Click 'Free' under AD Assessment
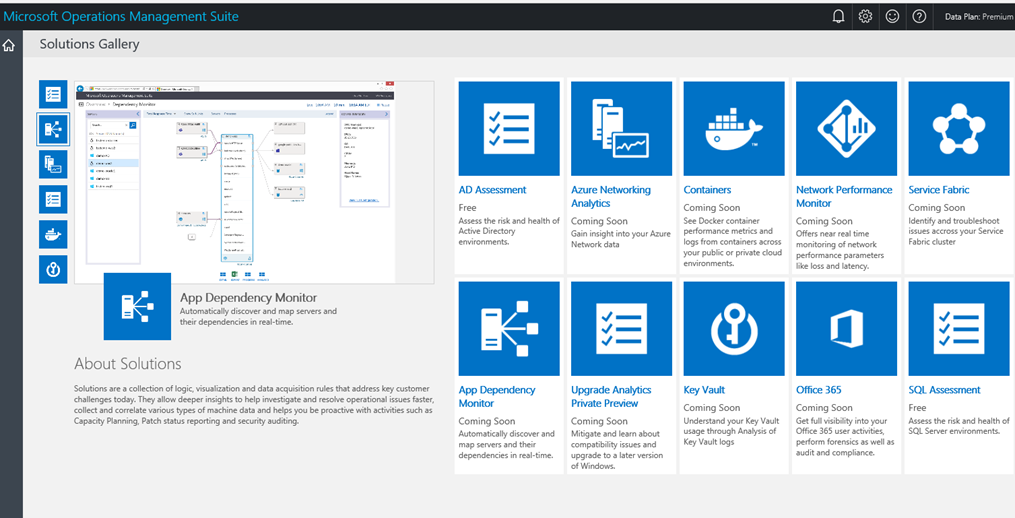This screenshot has width=1015, height=518. coord(467,208)
